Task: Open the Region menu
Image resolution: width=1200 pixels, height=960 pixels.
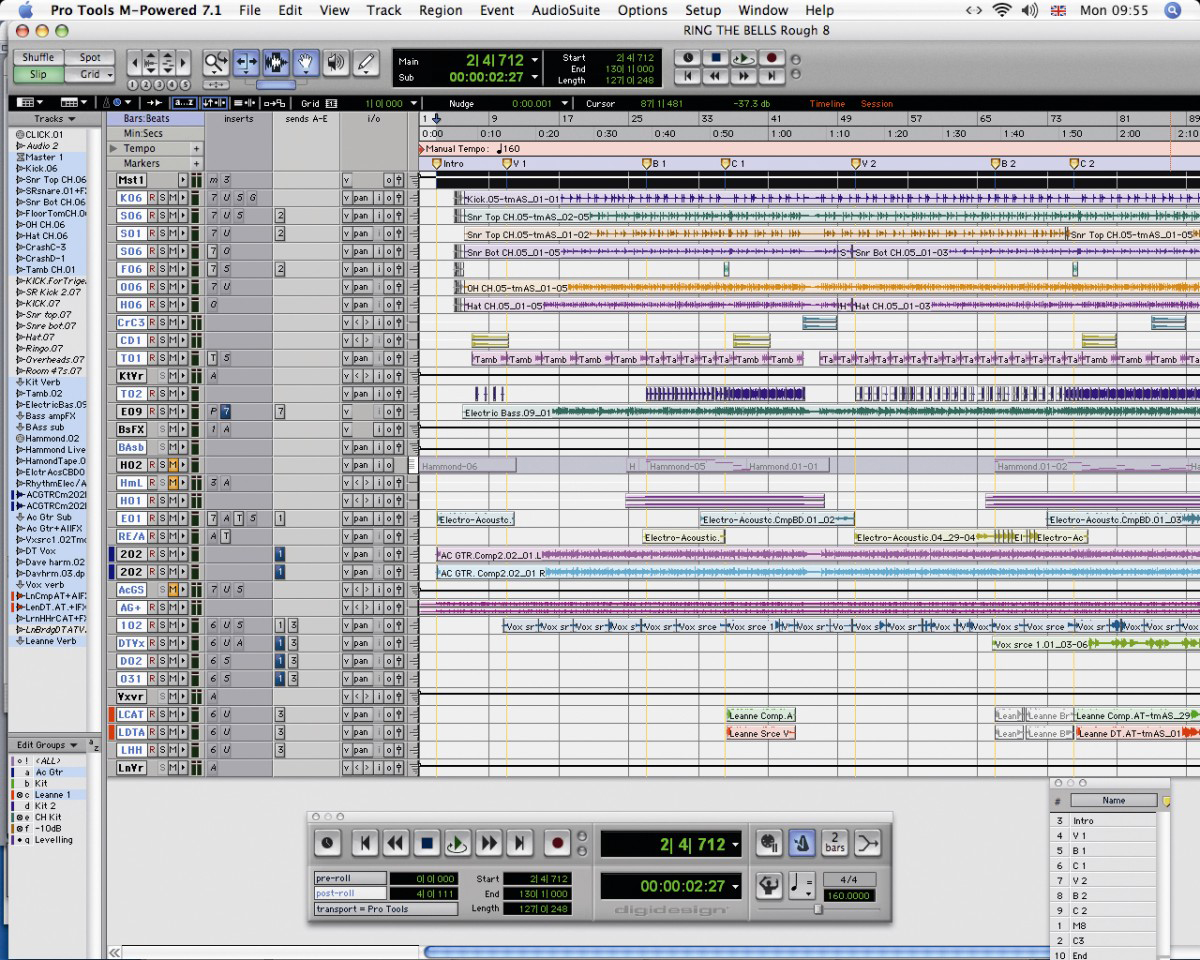Action: click(x=440, y=10)
